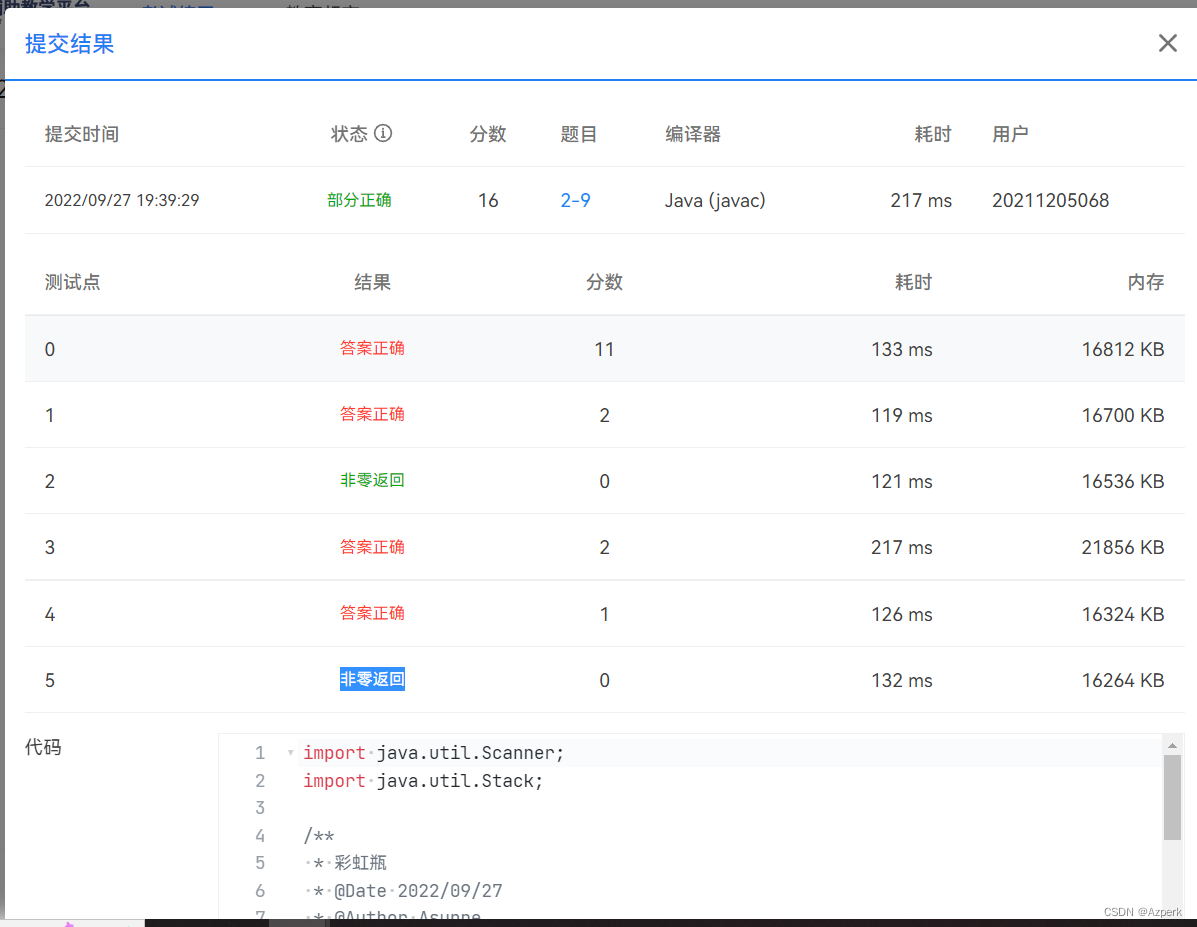Click the 代码 section label
The width and height of the screenshot is (1197, 927).
(43, 747)
